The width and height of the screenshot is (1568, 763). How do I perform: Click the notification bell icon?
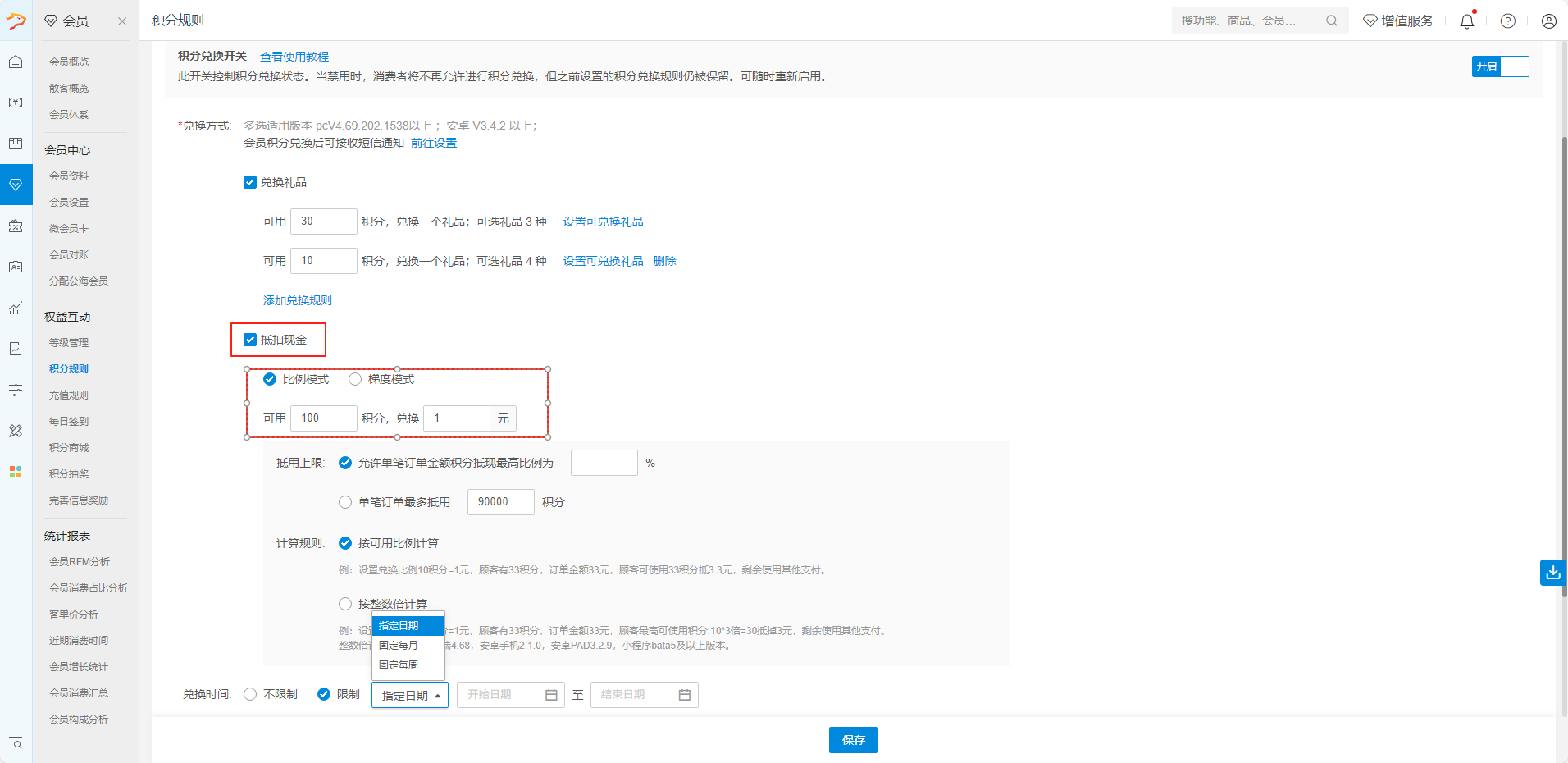point(1467,21)
